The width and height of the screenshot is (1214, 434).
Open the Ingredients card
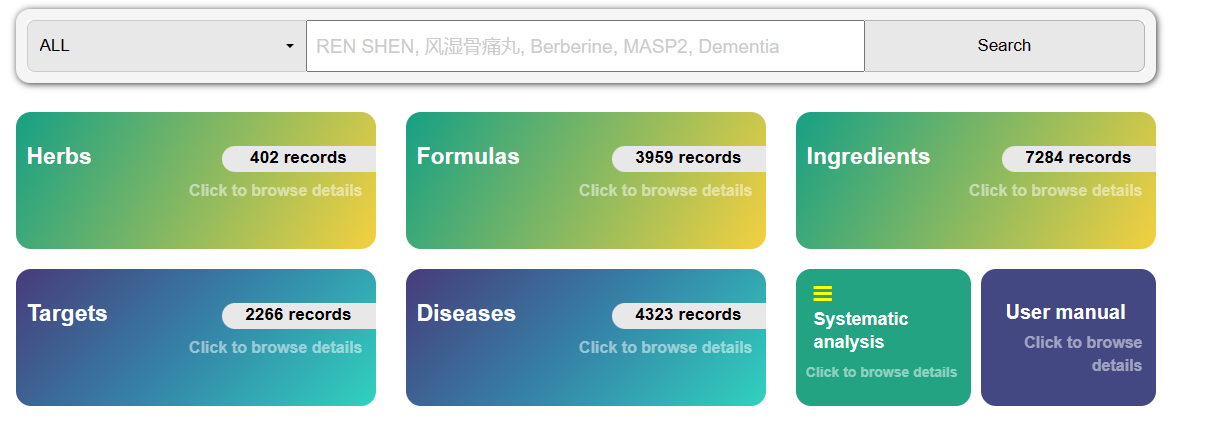868,156
